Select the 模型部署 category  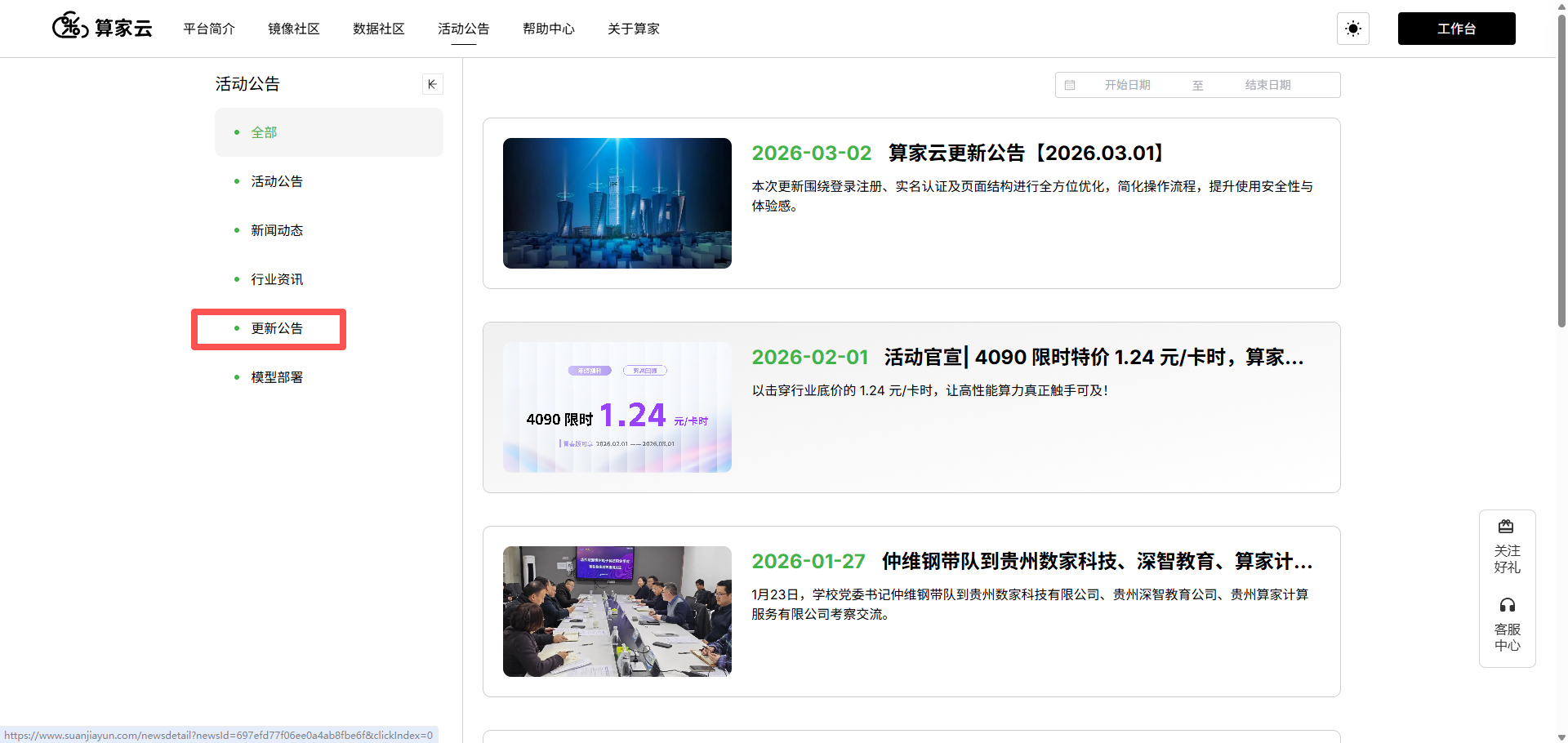[329, 377]
